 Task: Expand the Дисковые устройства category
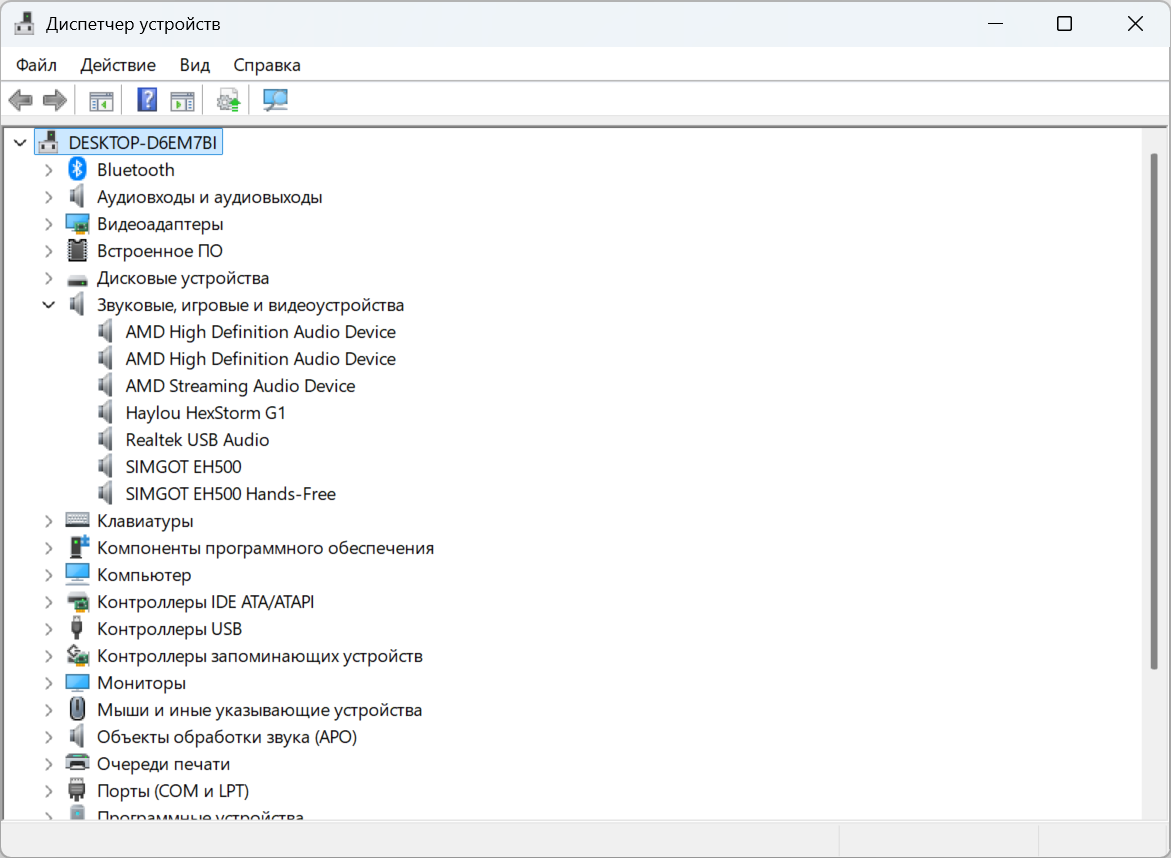(49, 278)
